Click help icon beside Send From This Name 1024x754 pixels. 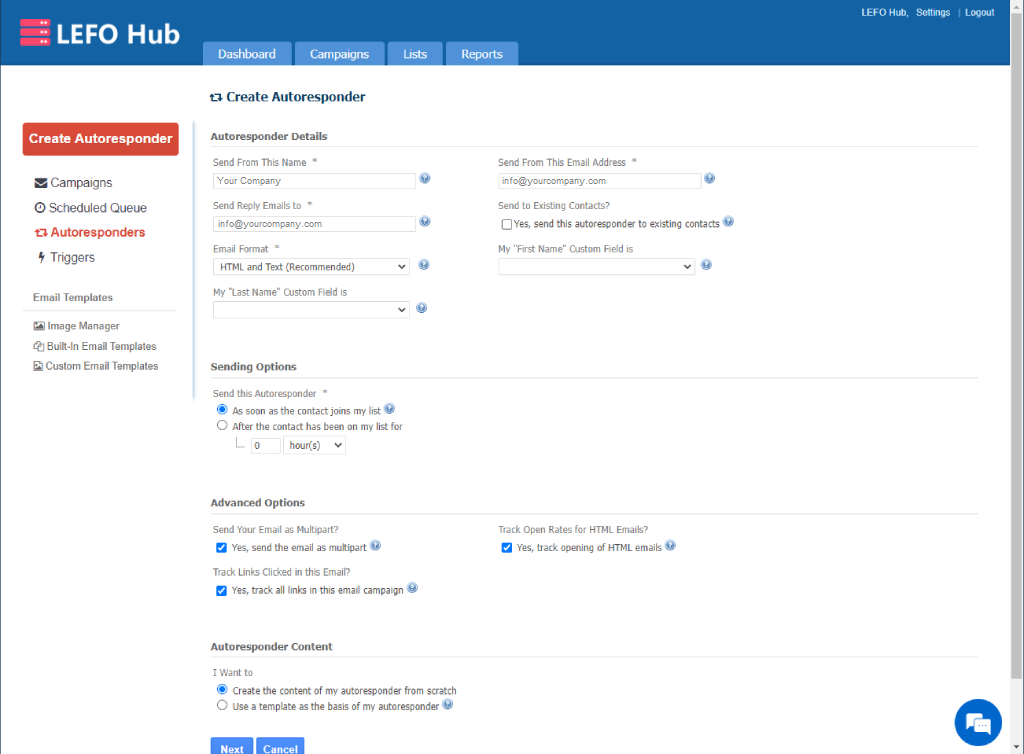425,179
